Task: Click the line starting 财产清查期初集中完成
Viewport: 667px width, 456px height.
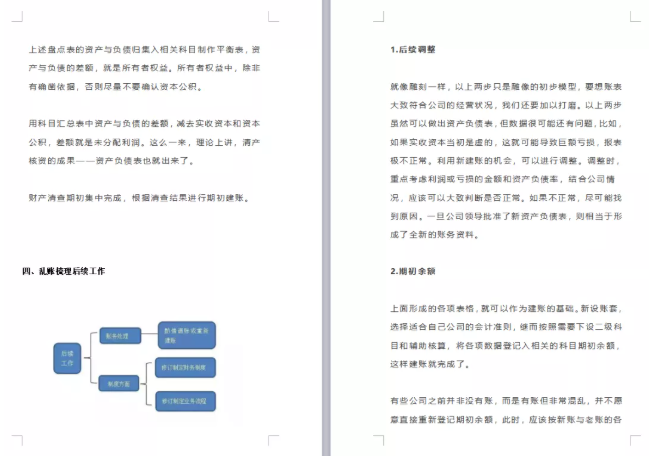Action: 138,197
